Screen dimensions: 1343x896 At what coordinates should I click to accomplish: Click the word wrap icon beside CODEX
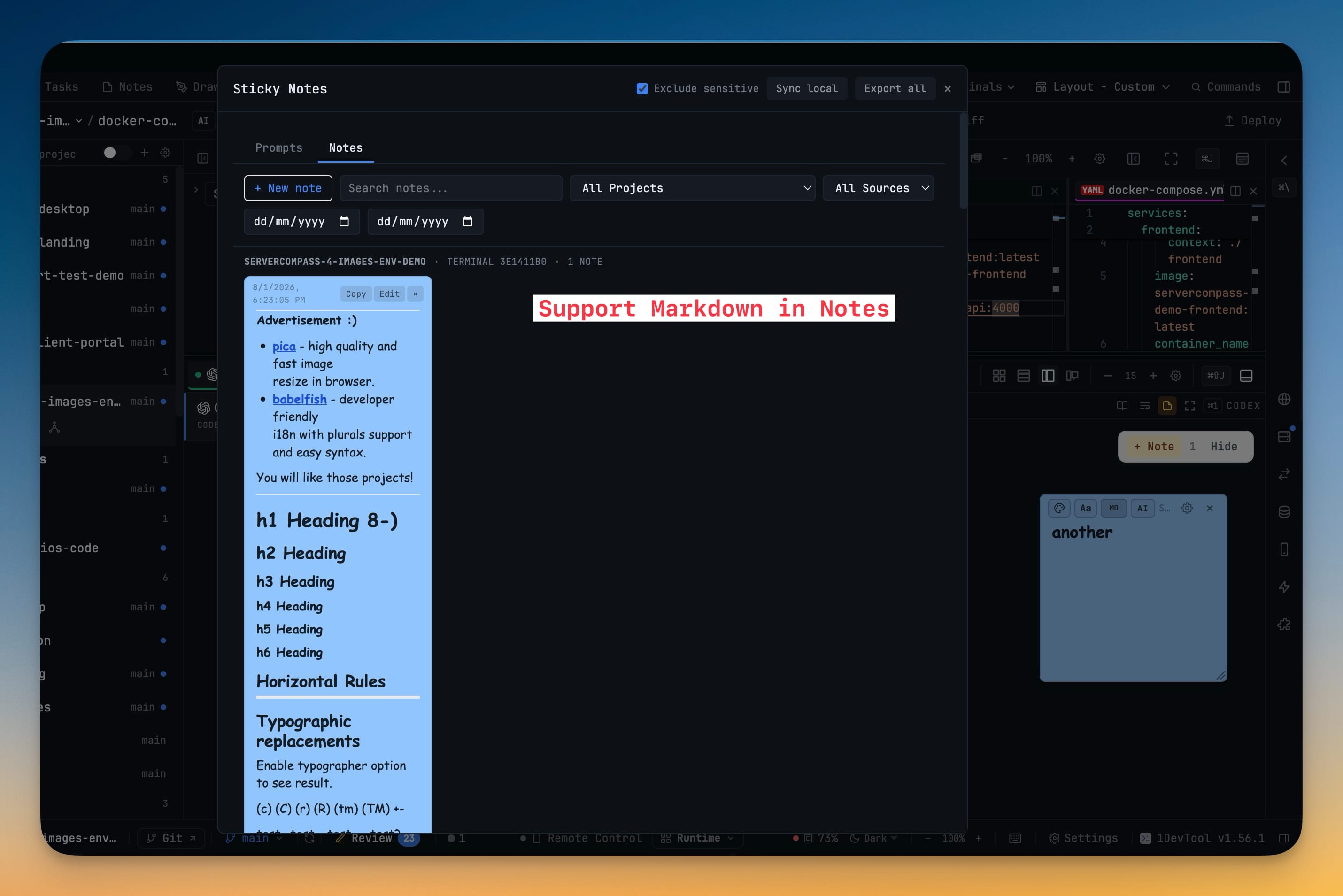(x=1145, y=406)
